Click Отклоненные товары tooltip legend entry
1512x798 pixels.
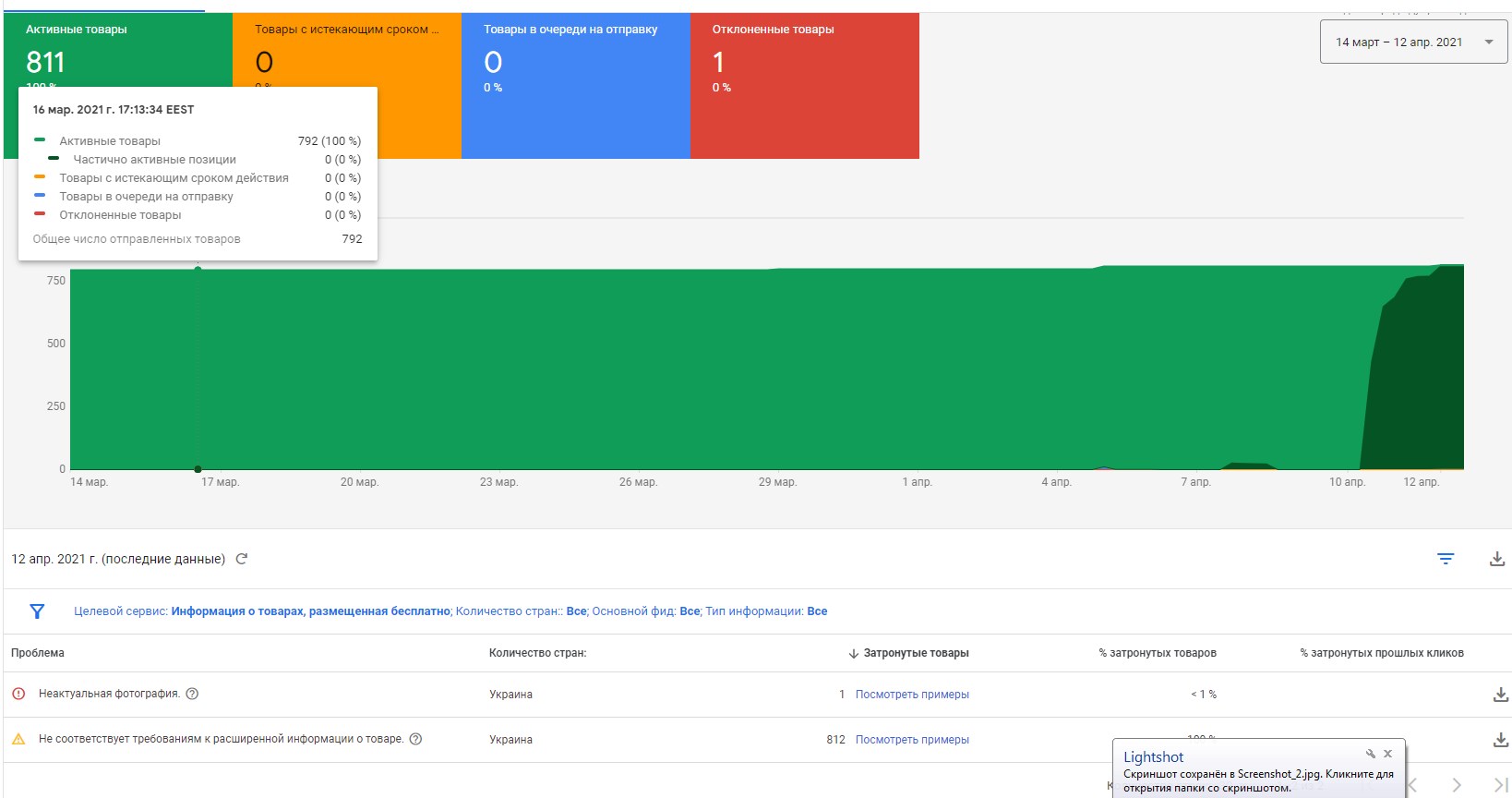tap(120, 215)
